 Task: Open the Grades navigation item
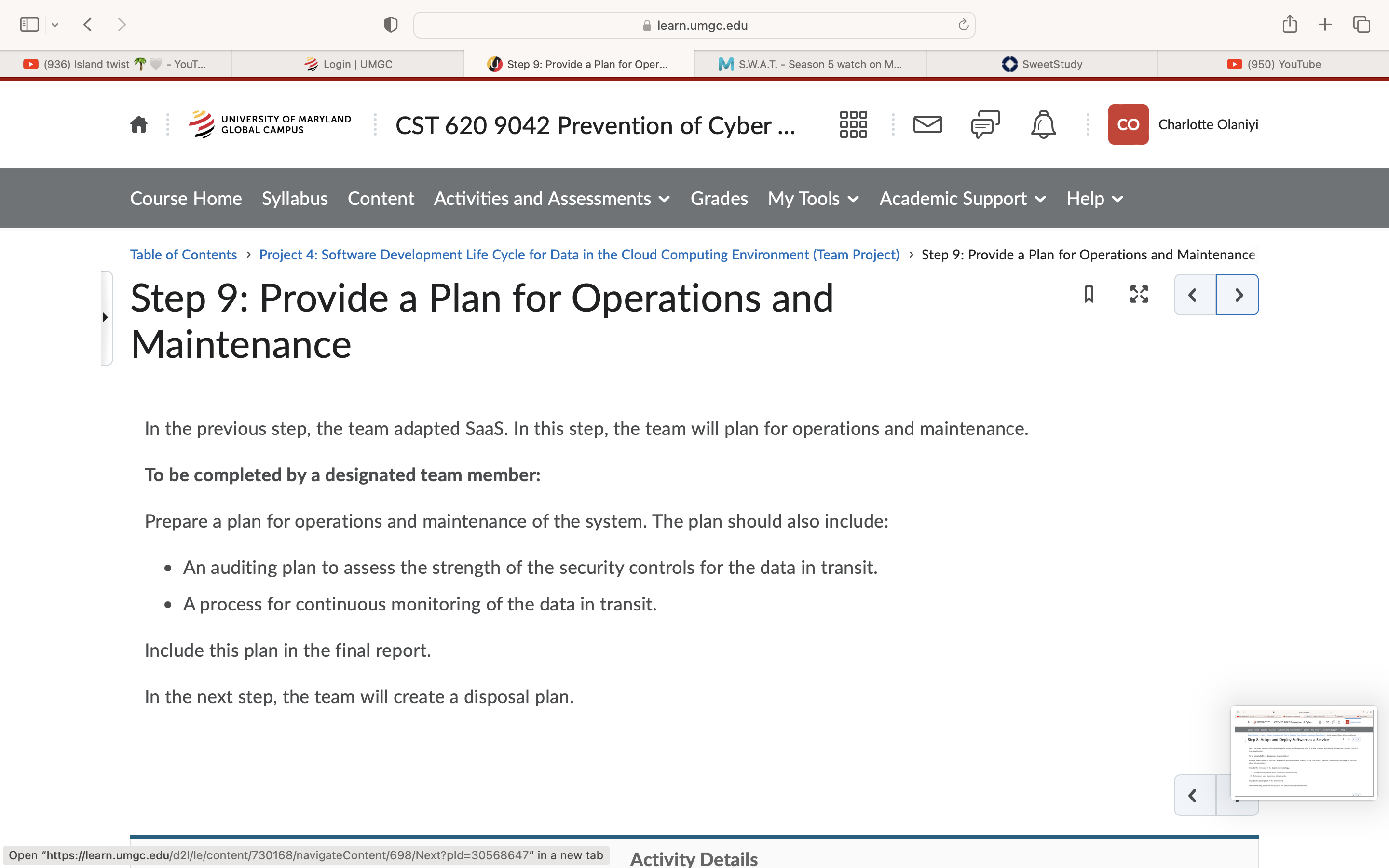[x=719, y=199]
